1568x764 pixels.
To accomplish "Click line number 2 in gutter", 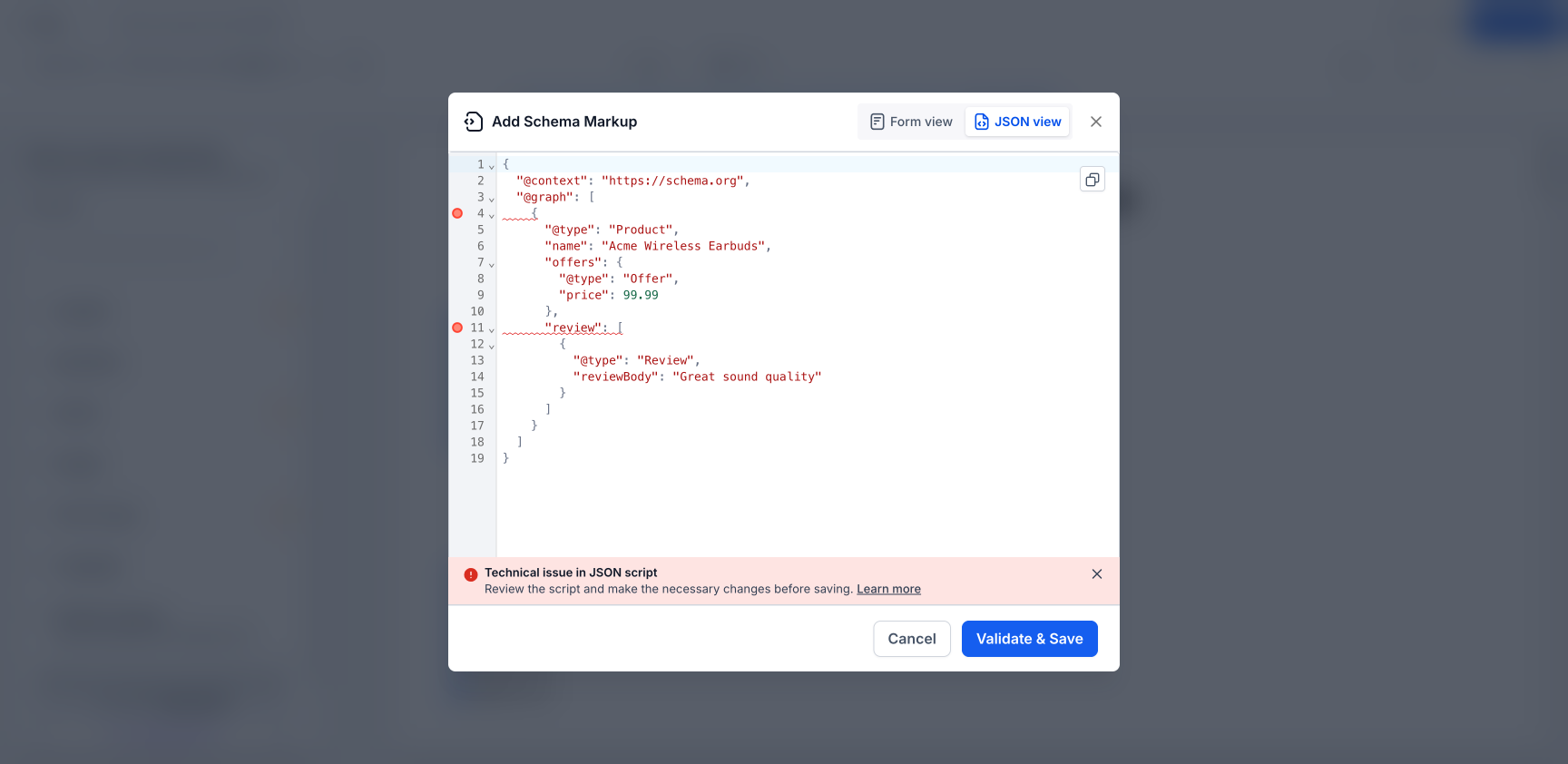I will click(x=481, y=181).
